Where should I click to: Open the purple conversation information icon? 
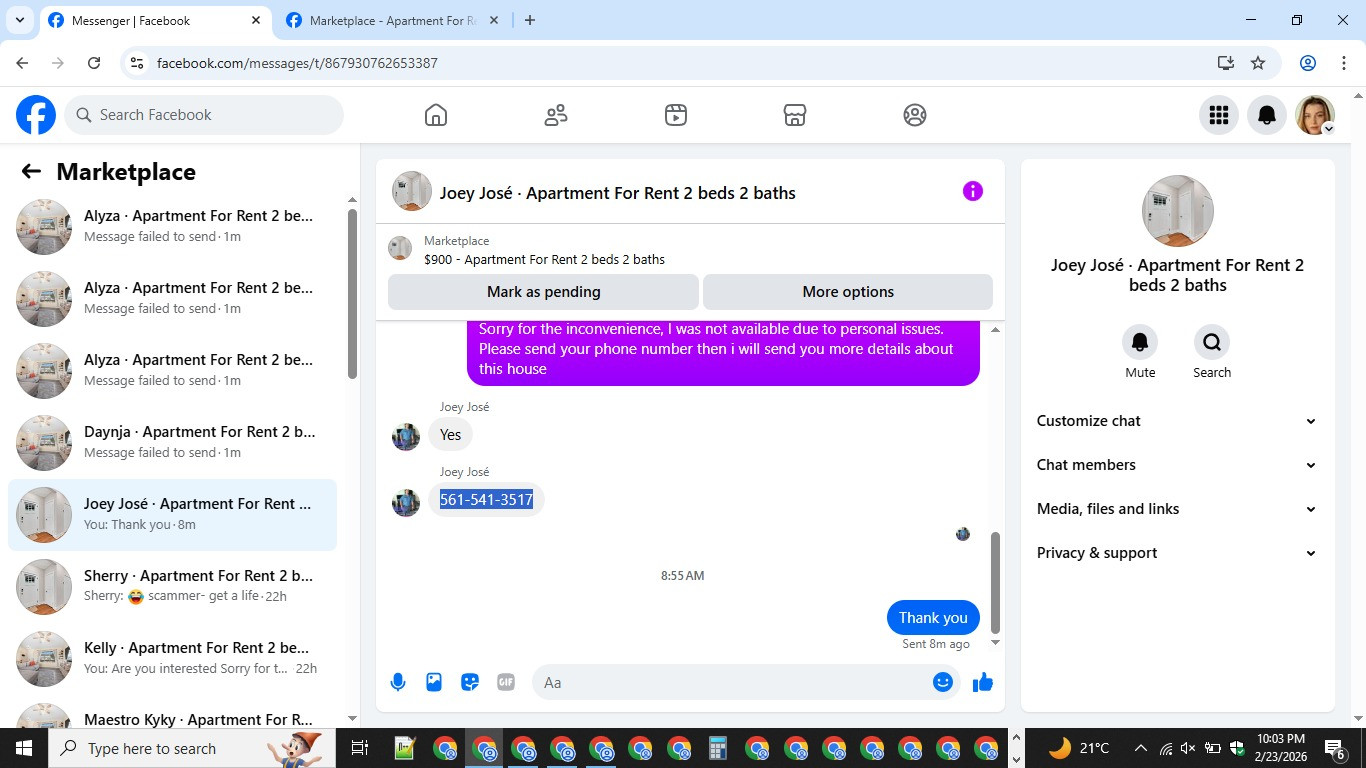pyautogui.click(x=973, y=191)
